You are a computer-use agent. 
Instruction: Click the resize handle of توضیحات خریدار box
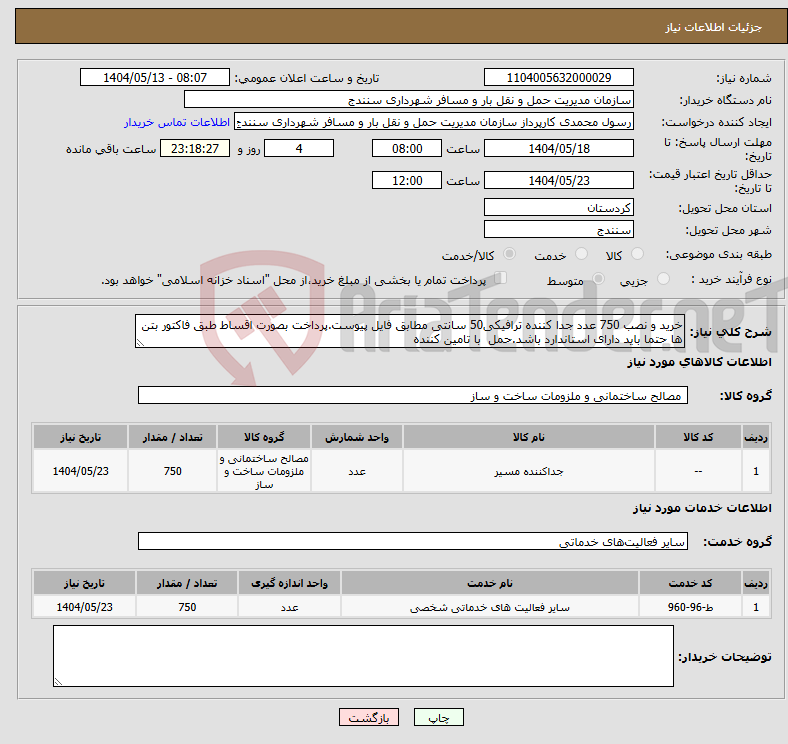point(58,682)
